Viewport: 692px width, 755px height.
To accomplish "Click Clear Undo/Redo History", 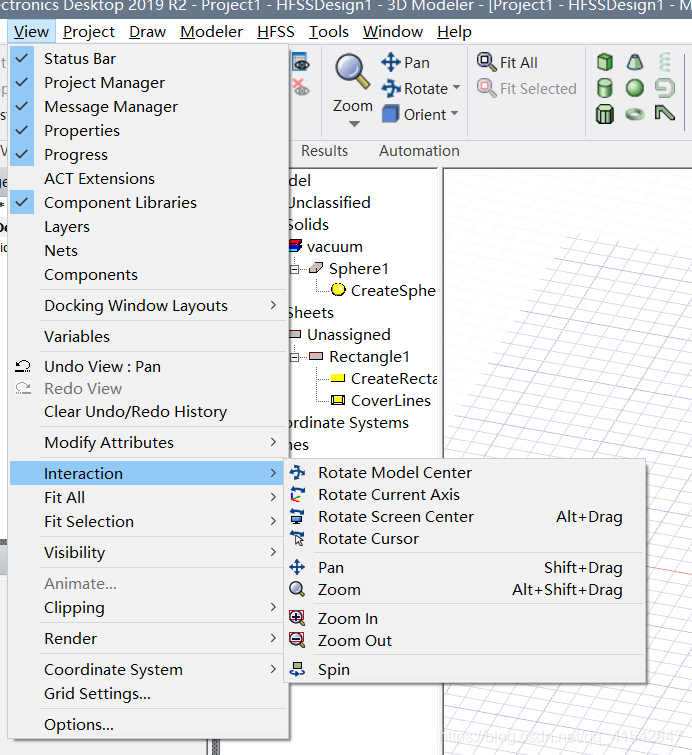I will click(x=149, y=412).
